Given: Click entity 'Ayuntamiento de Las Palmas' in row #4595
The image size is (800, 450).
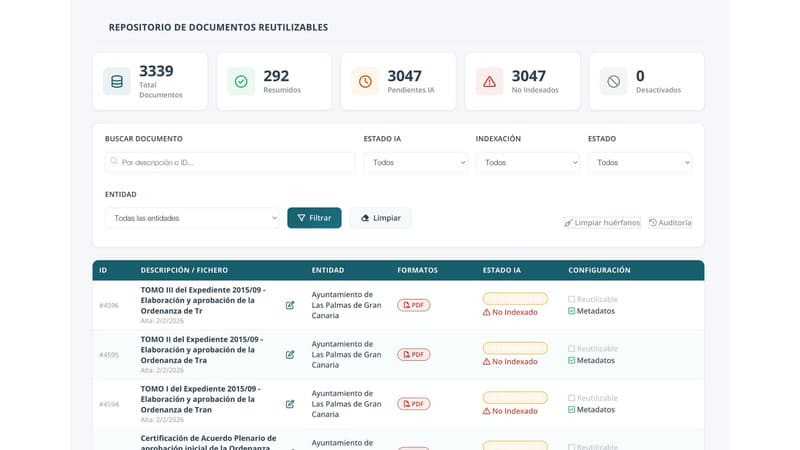Looking at the screenshot, I should pos(346,355).
